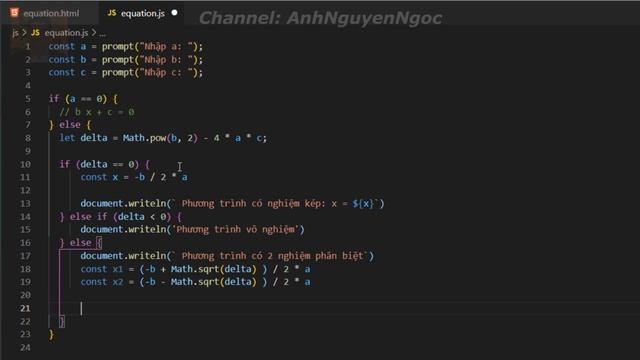Click line number 24 in the gutter

pyautogui.click(x=25, y=347)
